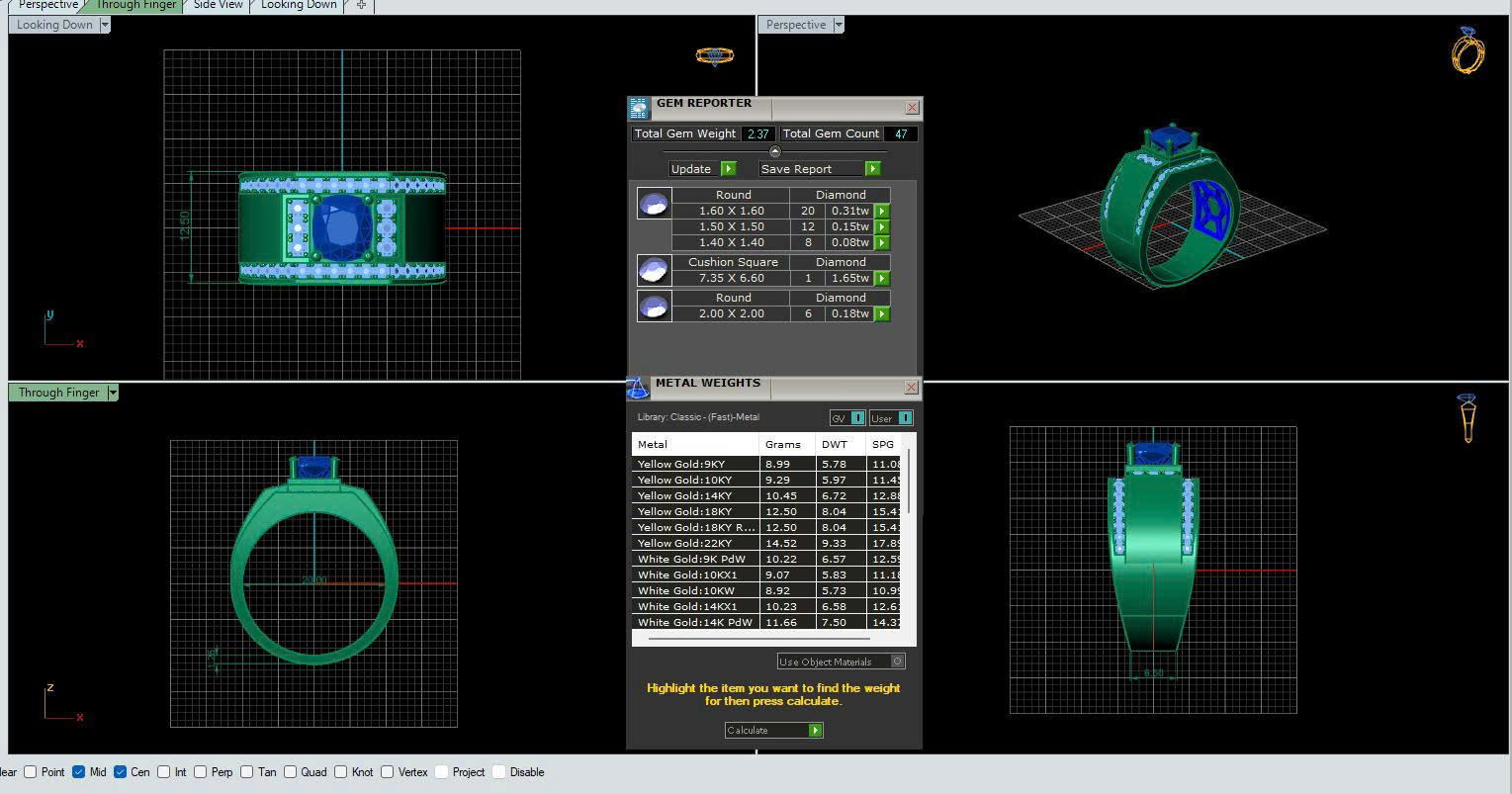The width and height of the screenshot is (1512, 794).
Task: Click the Cushion Square gem thumbnail icon
Action: coord(654,270)
